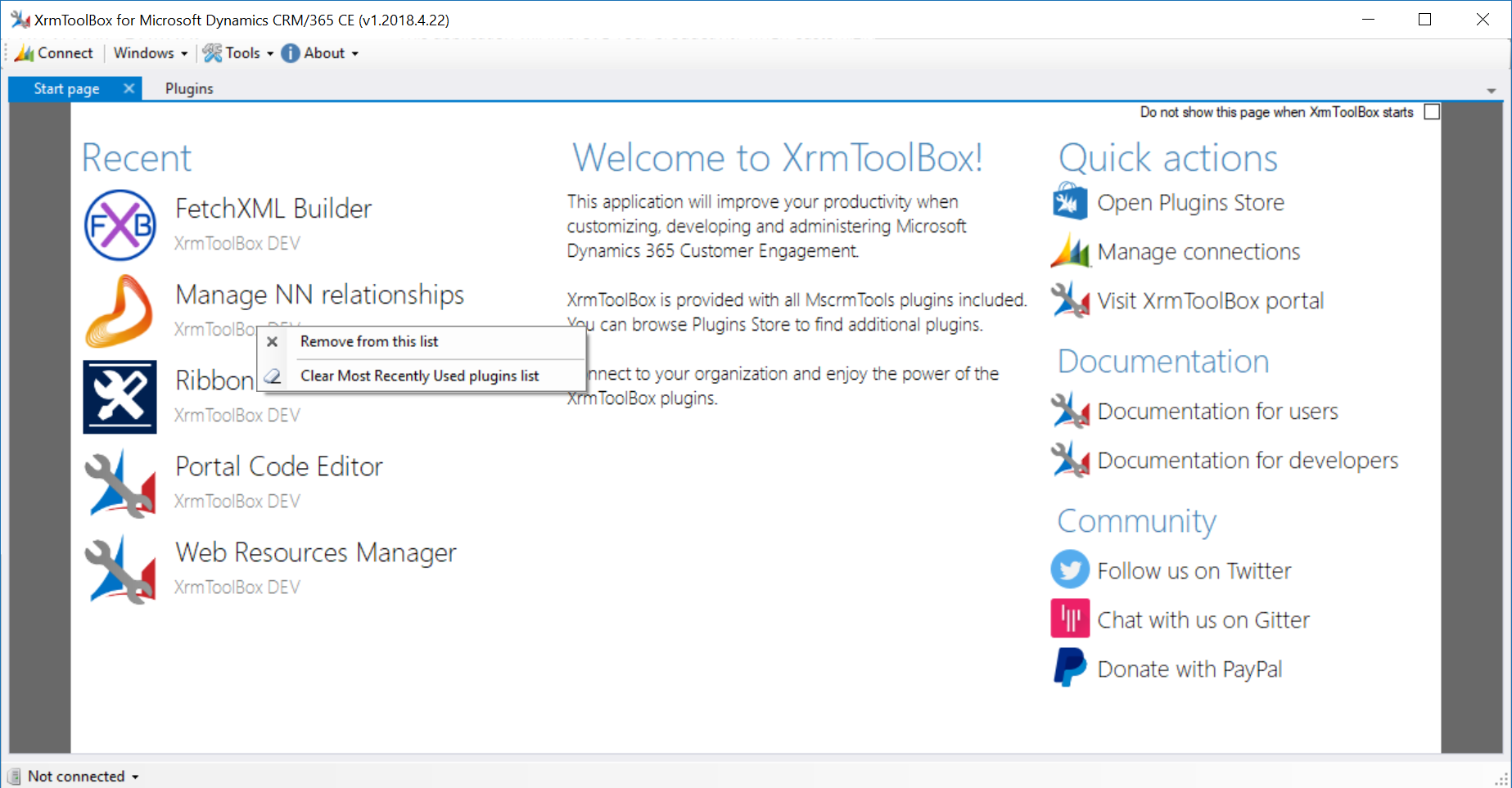1512x788 pixels.
Task: Click the Gitter chat icon
Action: (1070, 619)
